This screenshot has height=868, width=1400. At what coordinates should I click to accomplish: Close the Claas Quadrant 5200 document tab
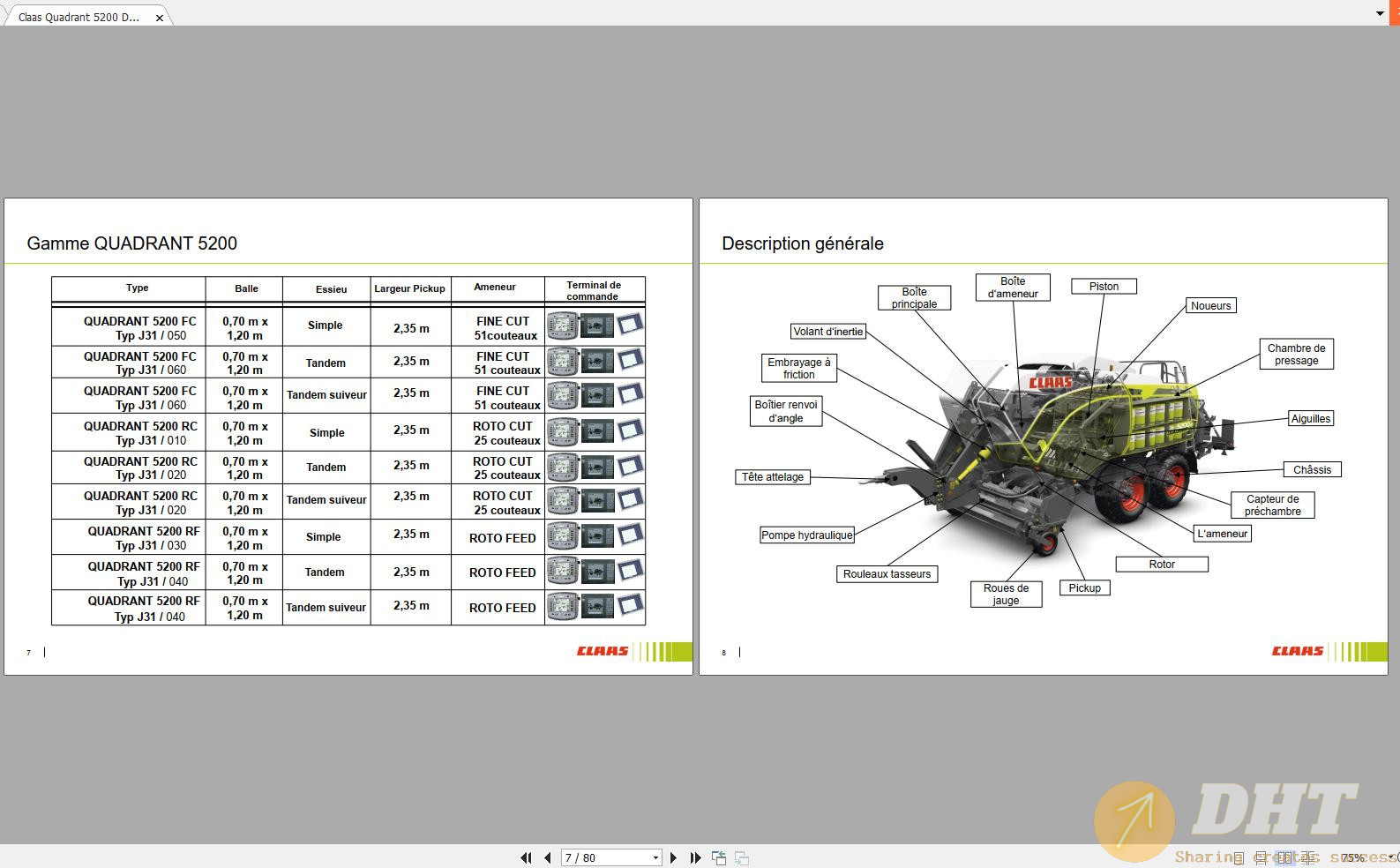(x=159, y=18)
